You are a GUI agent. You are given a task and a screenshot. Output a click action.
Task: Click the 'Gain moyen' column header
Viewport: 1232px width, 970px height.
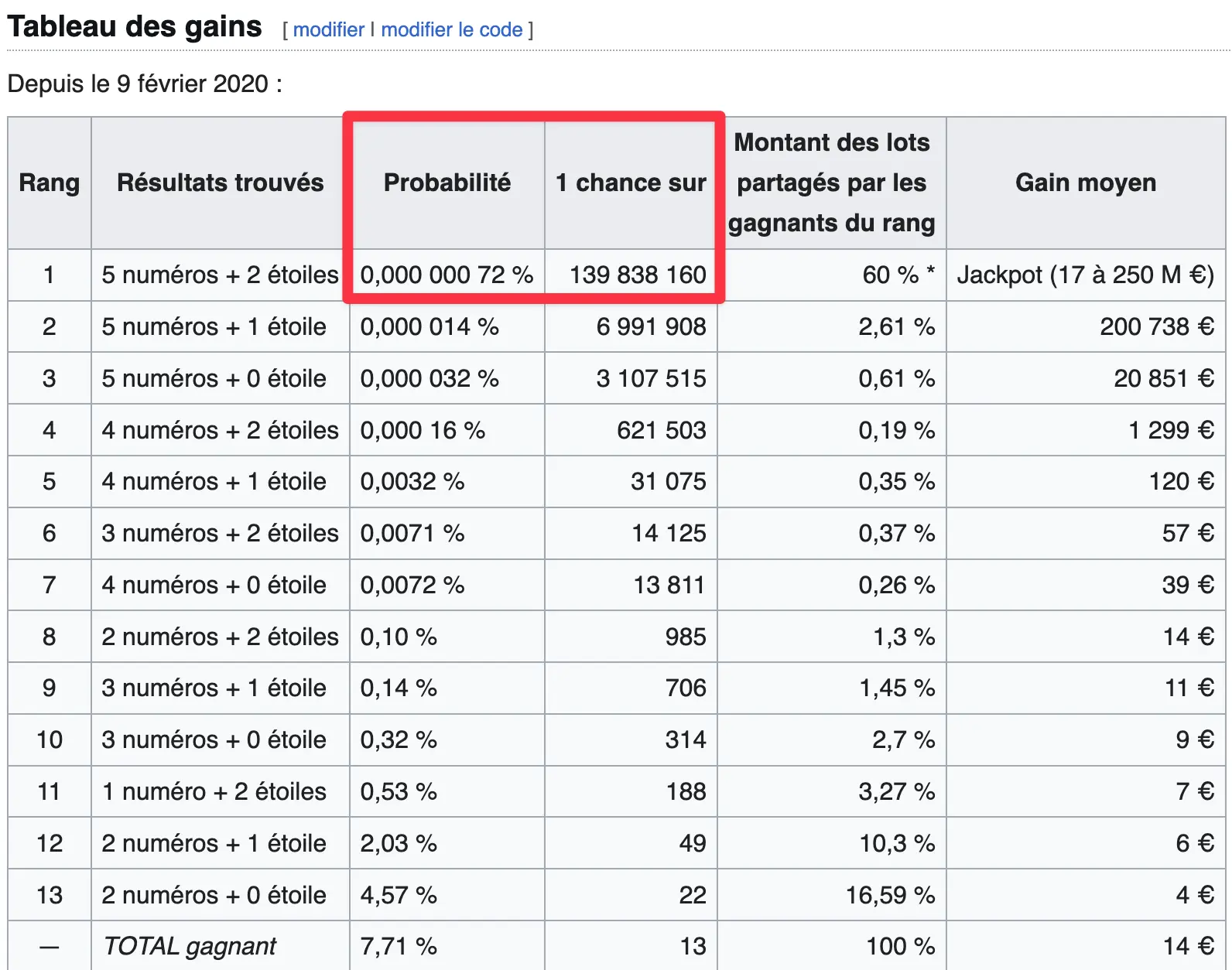click(x=1086, y=183)
